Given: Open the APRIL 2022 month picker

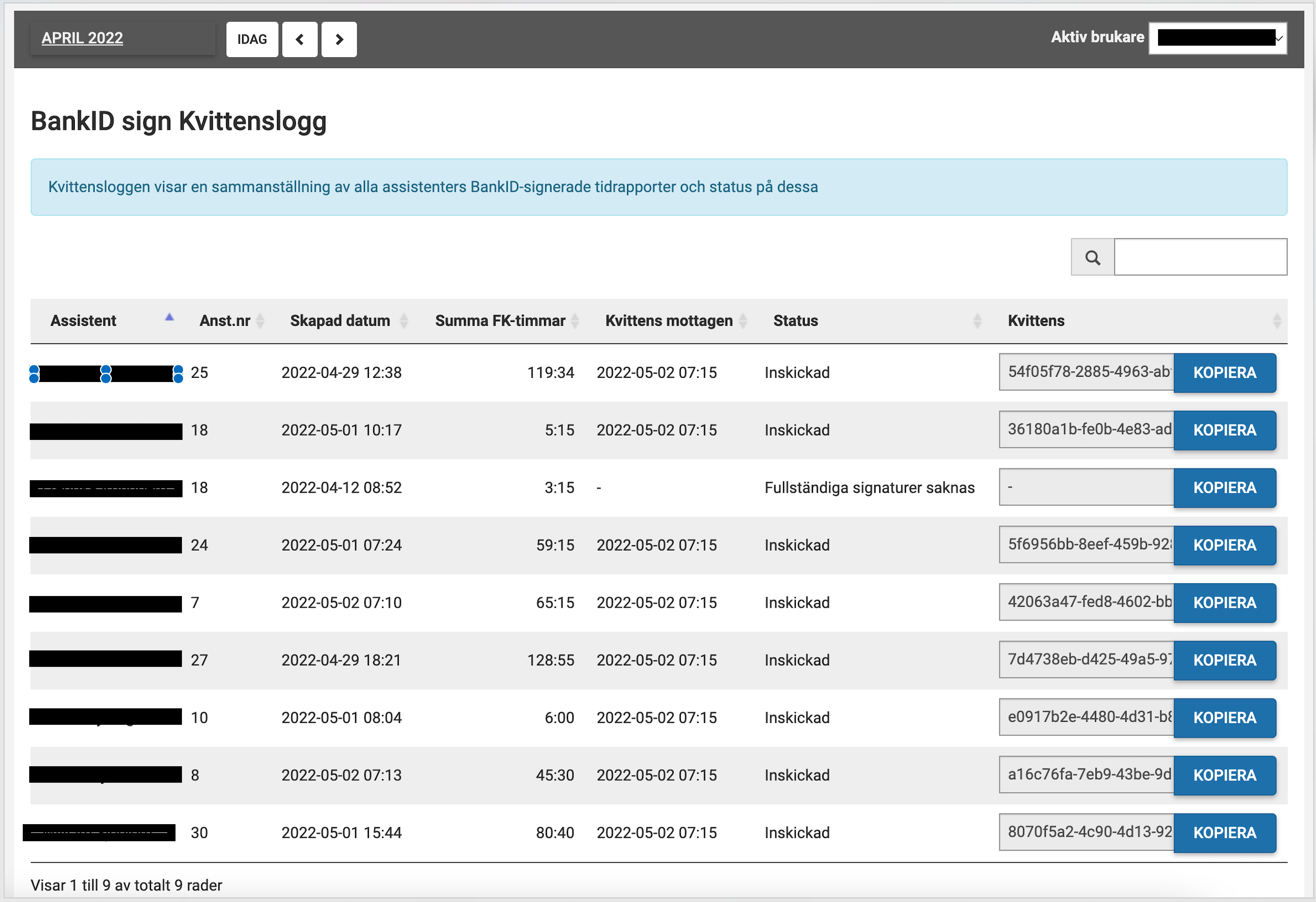Looking at the screenshot, I should click(x=82, y=38).
